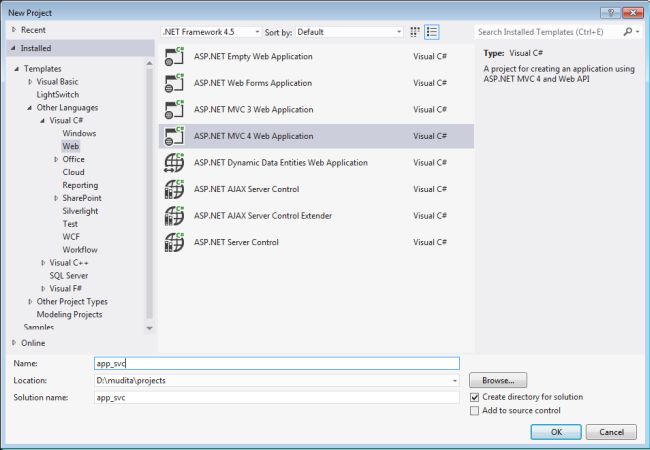The height and width of the screenshot is (450, 650).
Task: Click the search magnifier icon
Action: click(x=628, y=31)
